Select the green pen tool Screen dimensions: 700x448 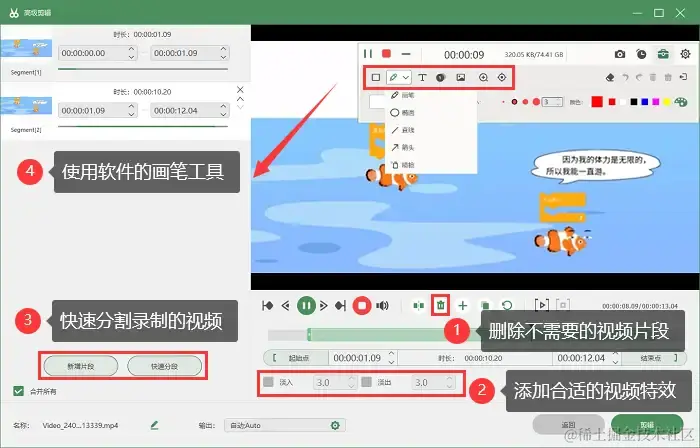pos(393,78)
